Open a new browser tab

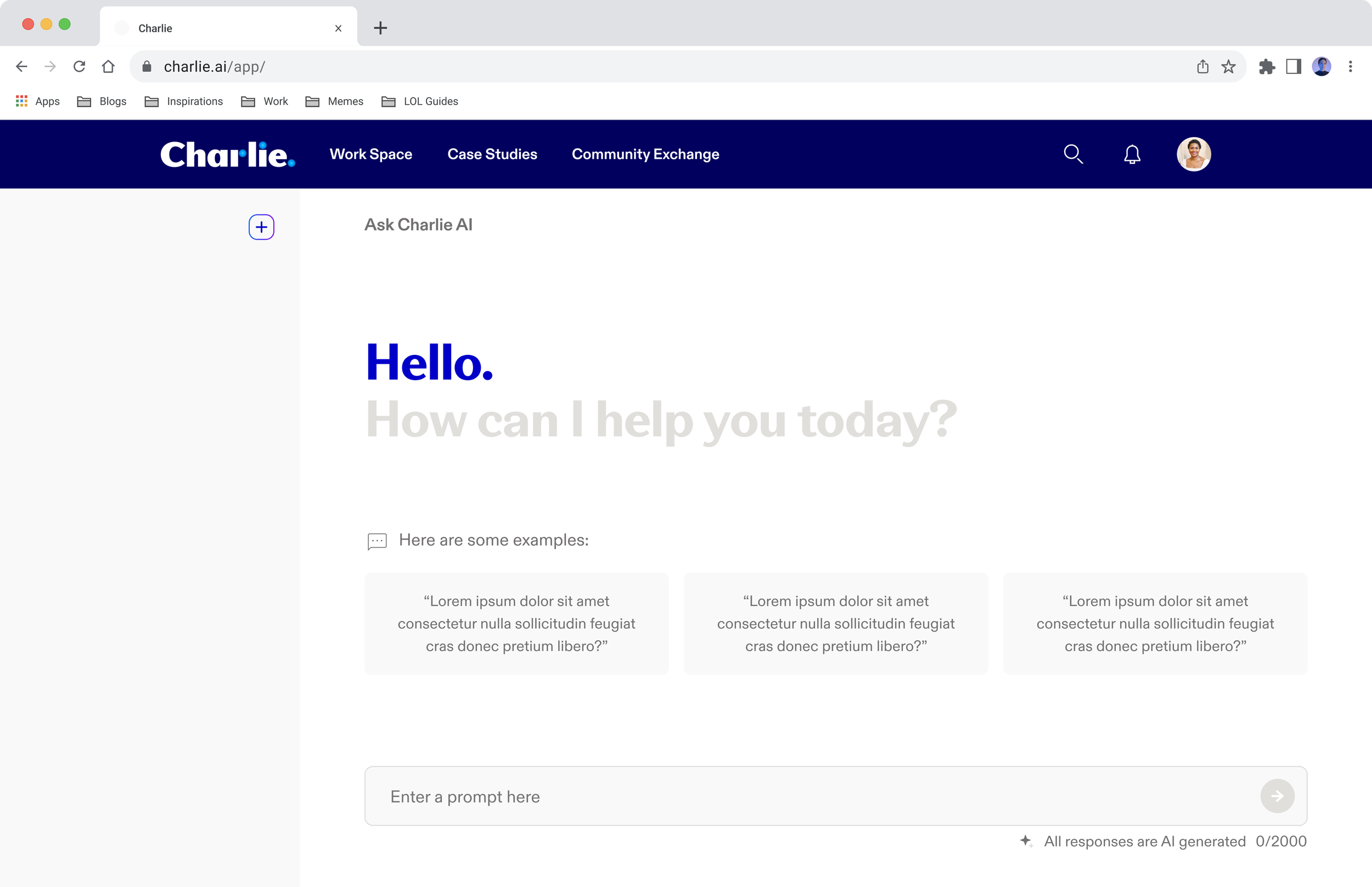click(380, 27)
